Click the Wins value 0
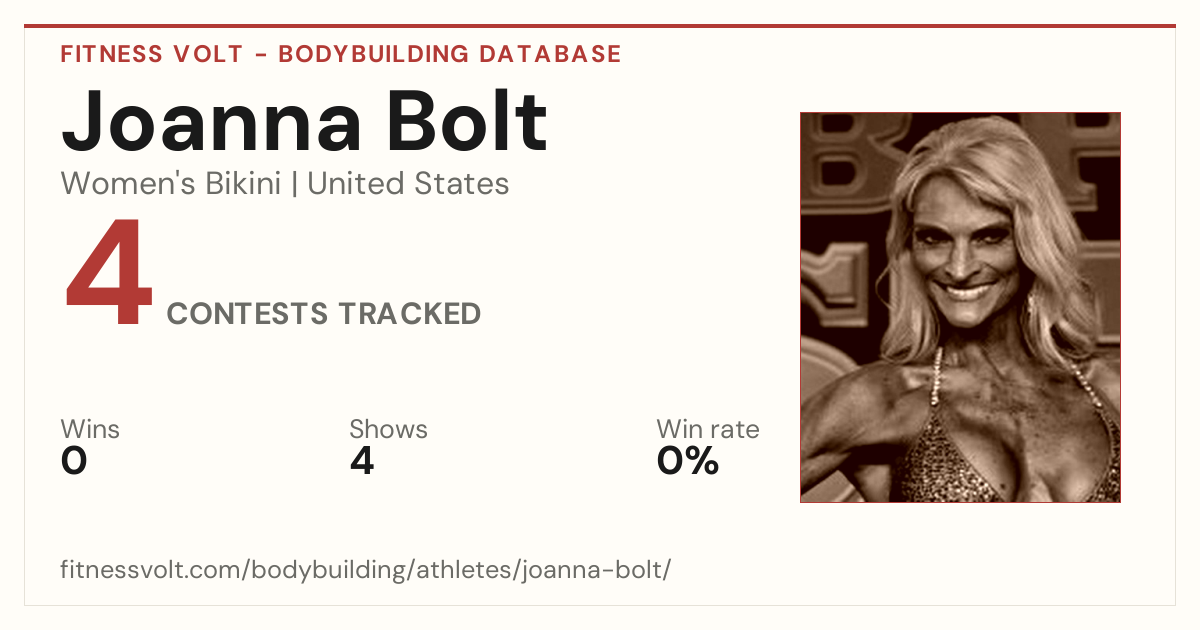The height and width of the screenshot is (630, 1200). pos(74,461)
